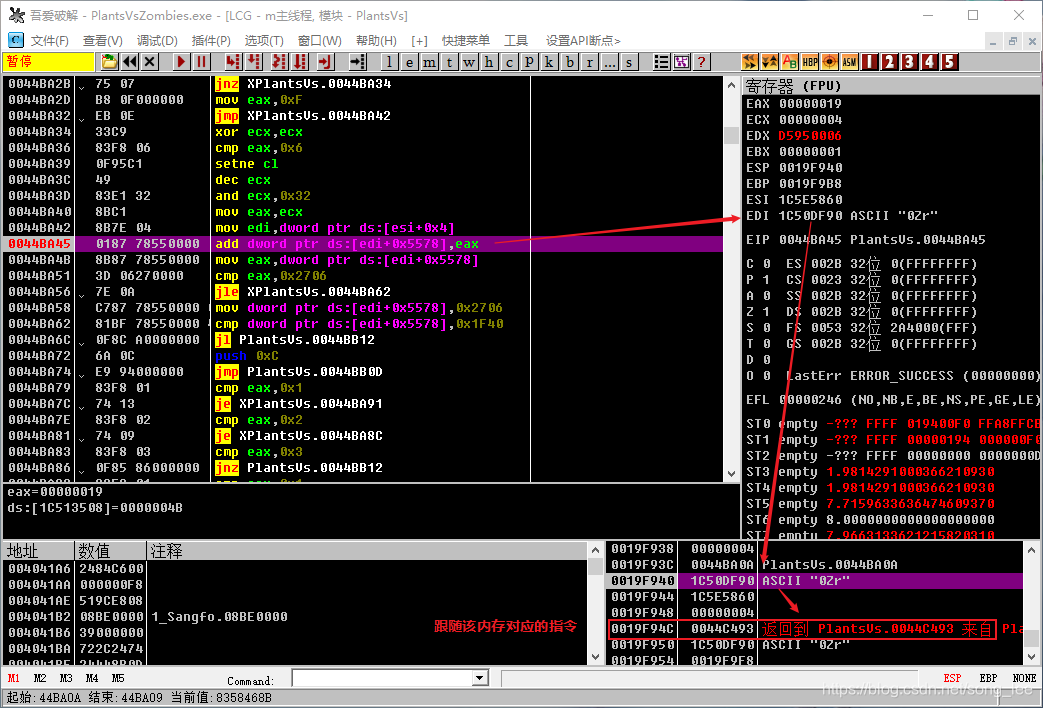Click the 地址 column header
This screenshot has height=708, width=1043.
[39, 551]
